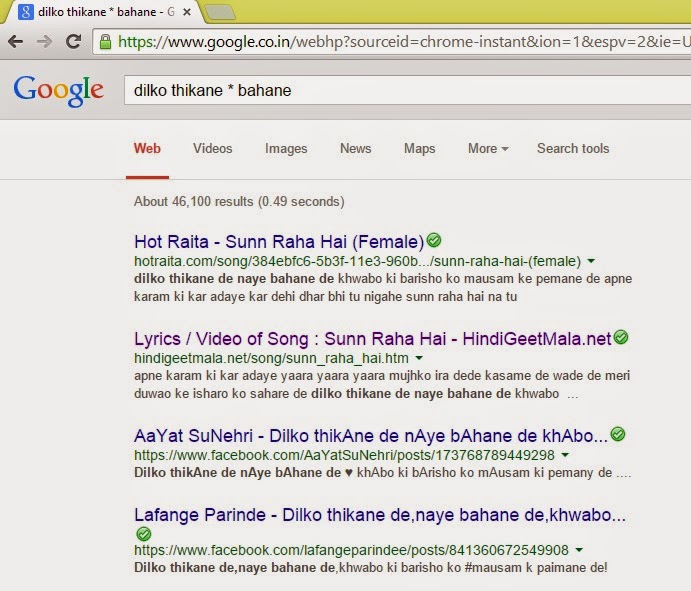Screen dimensions: 691x591
Task: Click the Google search box with 'dilko thikane * bahane'
Action: tap(408, 90)
